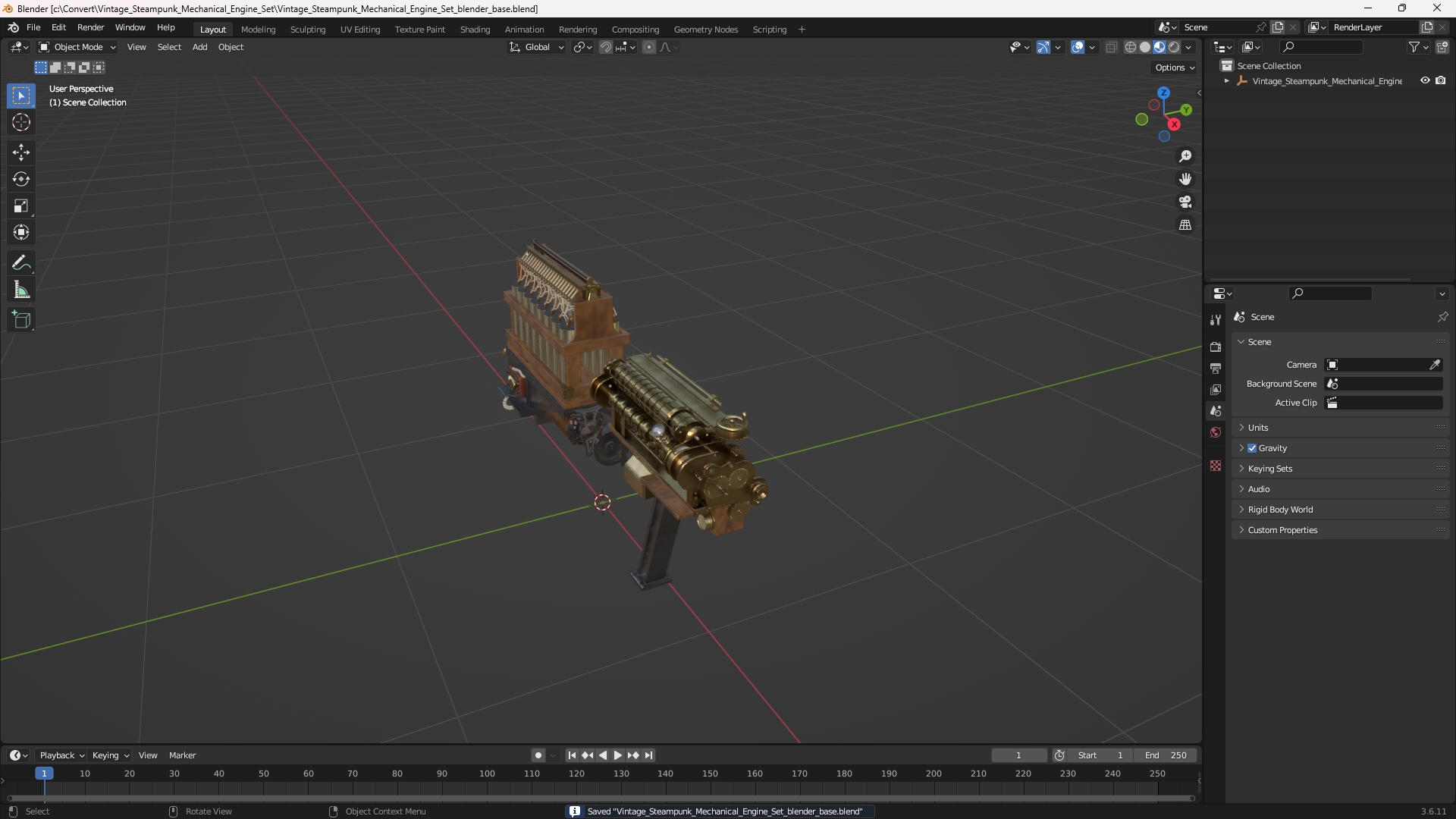The height and width of the screenshot is (819, 1456).
Task: Click the current frame number field
Action: point(1019,755)
